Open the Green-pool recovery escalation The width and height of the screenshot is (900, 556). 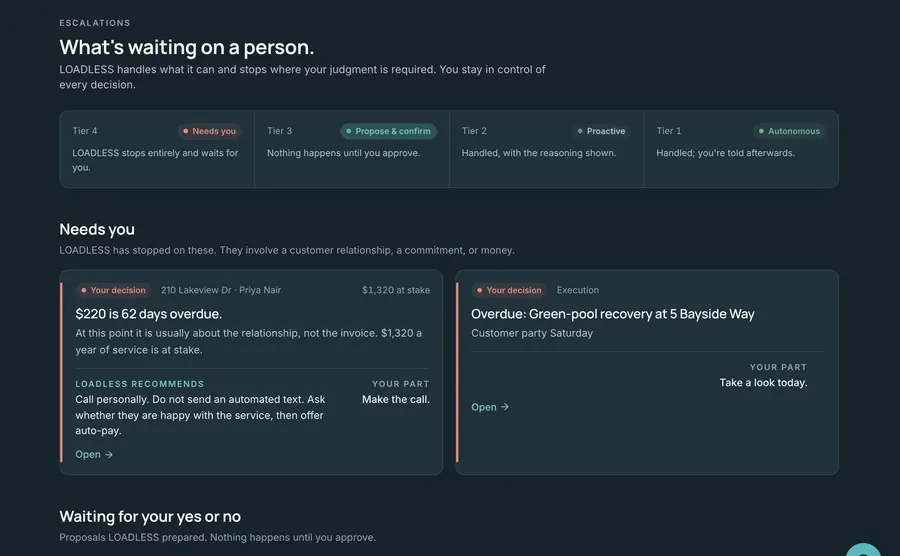point(490,407)
